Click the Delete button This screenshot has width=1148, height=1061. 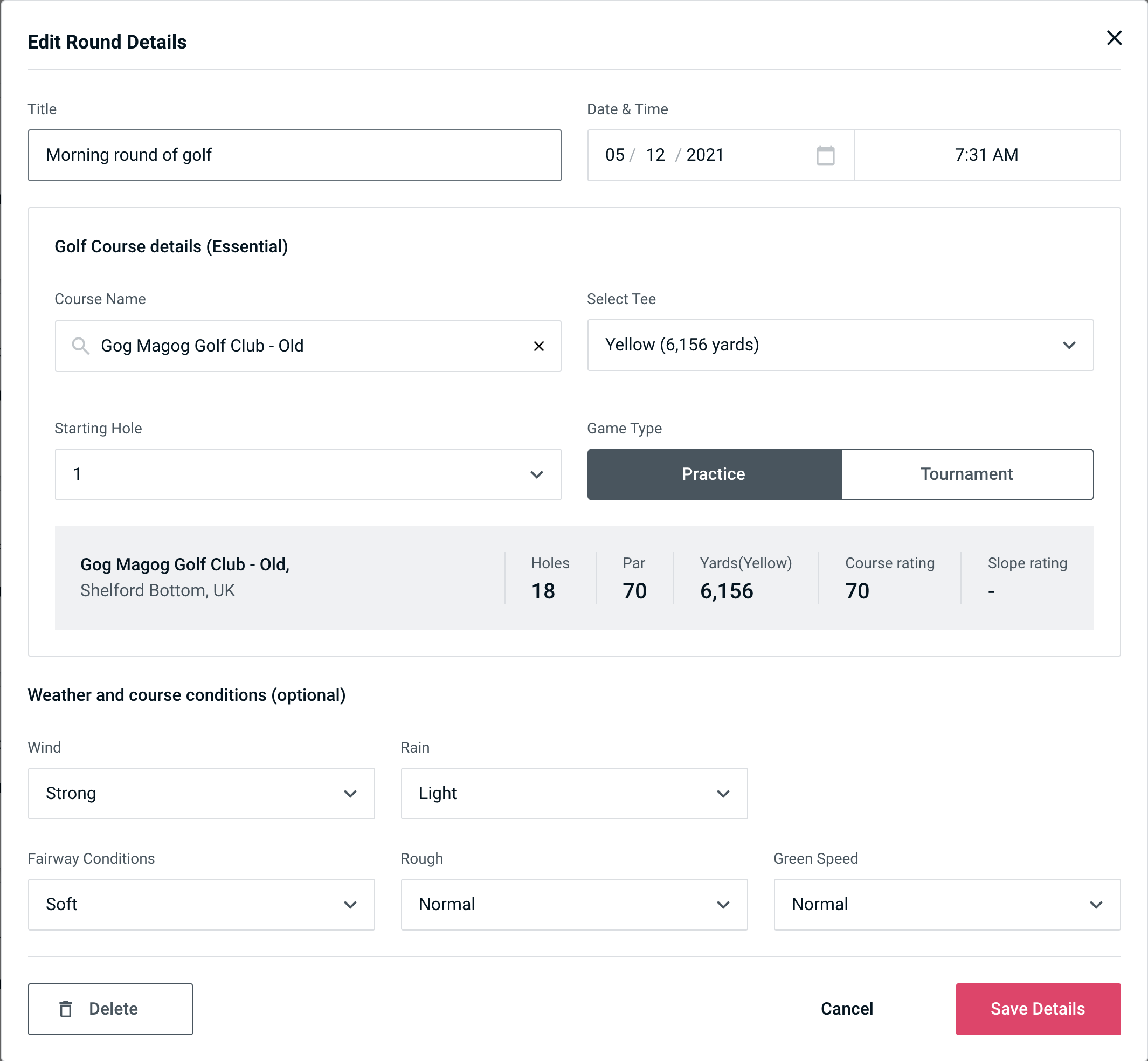[x=110, y=1009]
